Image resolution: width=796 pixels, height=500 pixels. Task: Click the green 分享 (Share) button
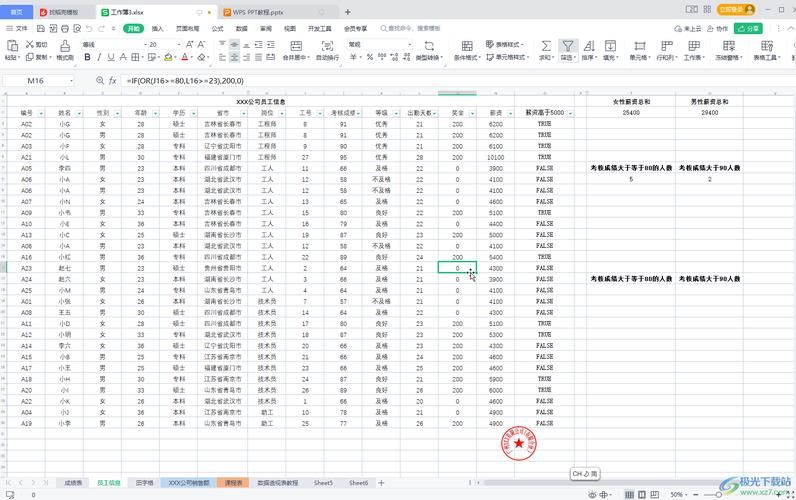pos(748,28)
